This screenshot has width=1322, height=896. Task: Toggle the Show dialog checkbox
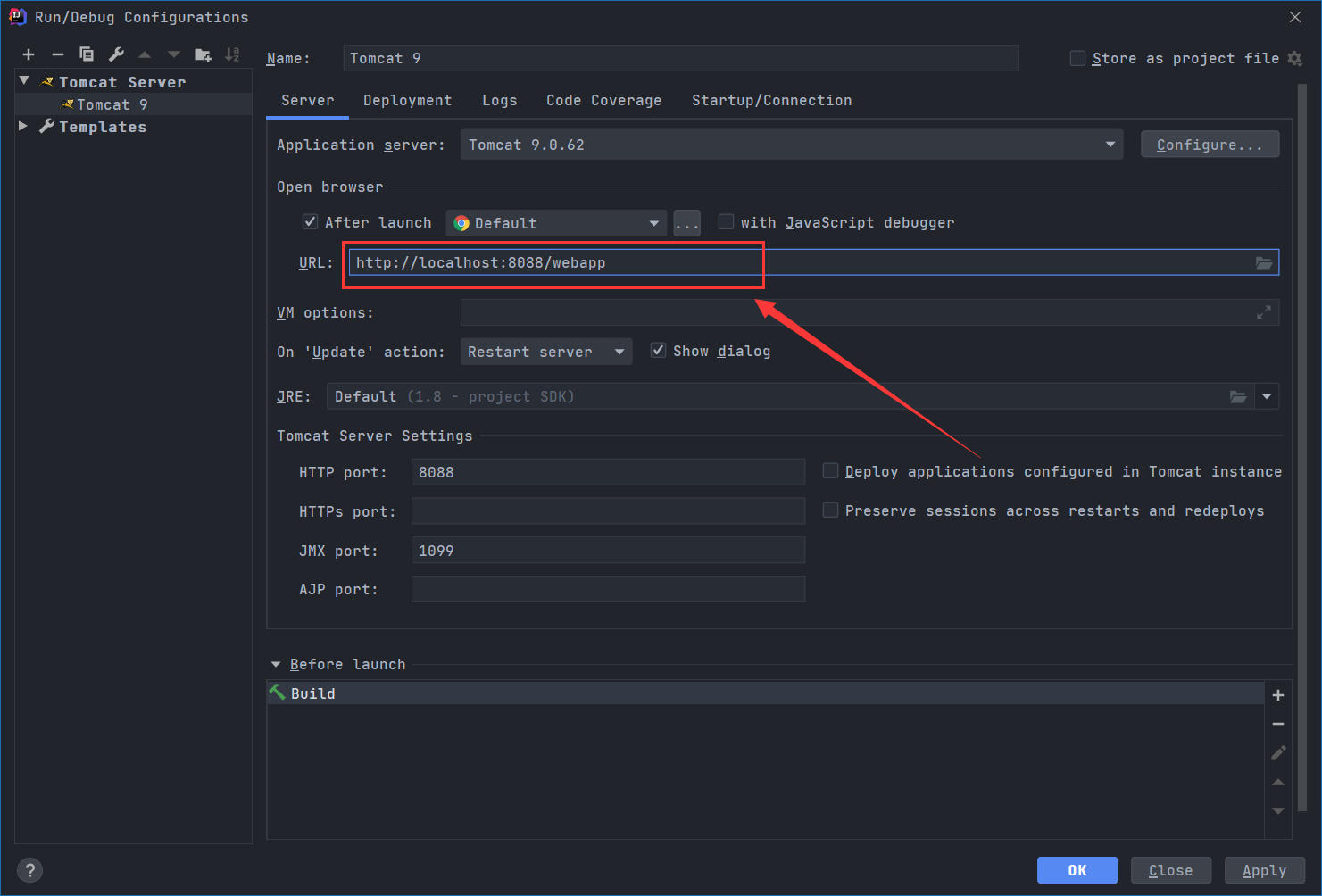pos(658,350)
